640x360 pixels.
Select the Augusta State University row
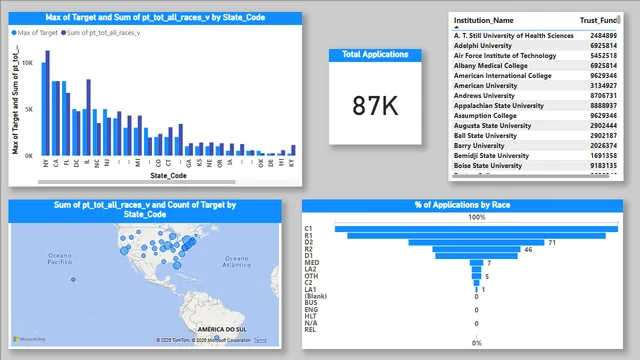click(535, 126)
